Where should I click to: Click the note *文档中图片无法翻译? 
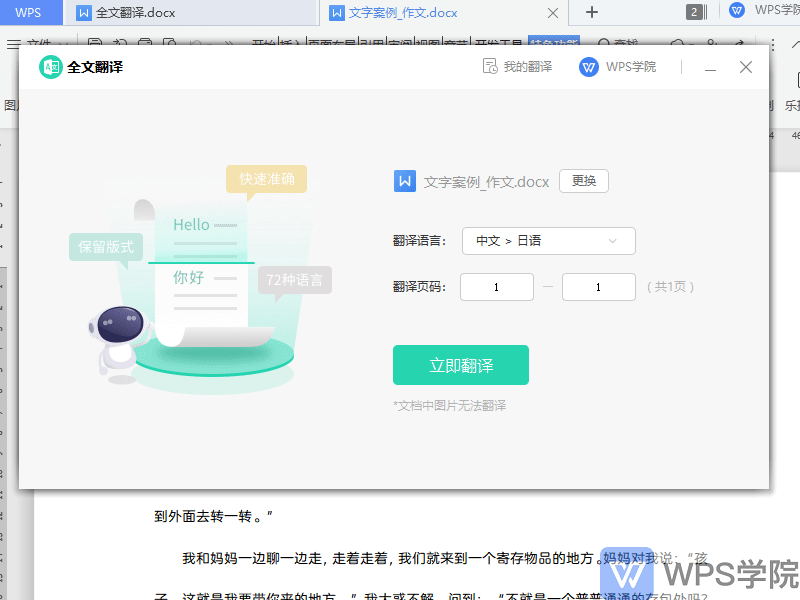click(449, 406)
